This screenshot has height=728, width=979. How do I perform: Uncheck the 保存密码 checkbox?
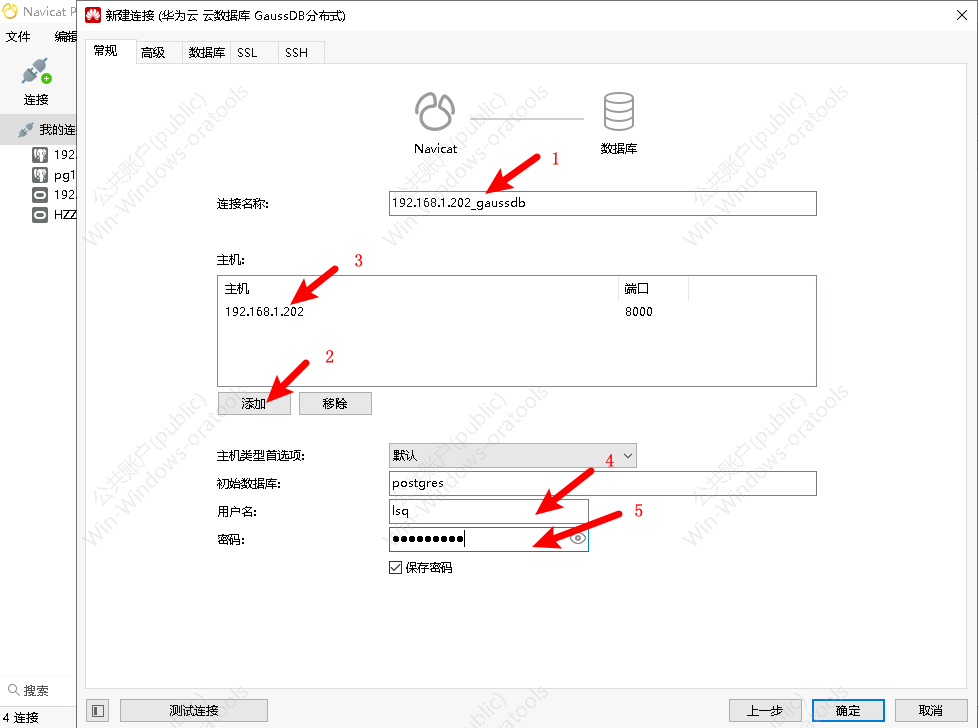point(395,568)
